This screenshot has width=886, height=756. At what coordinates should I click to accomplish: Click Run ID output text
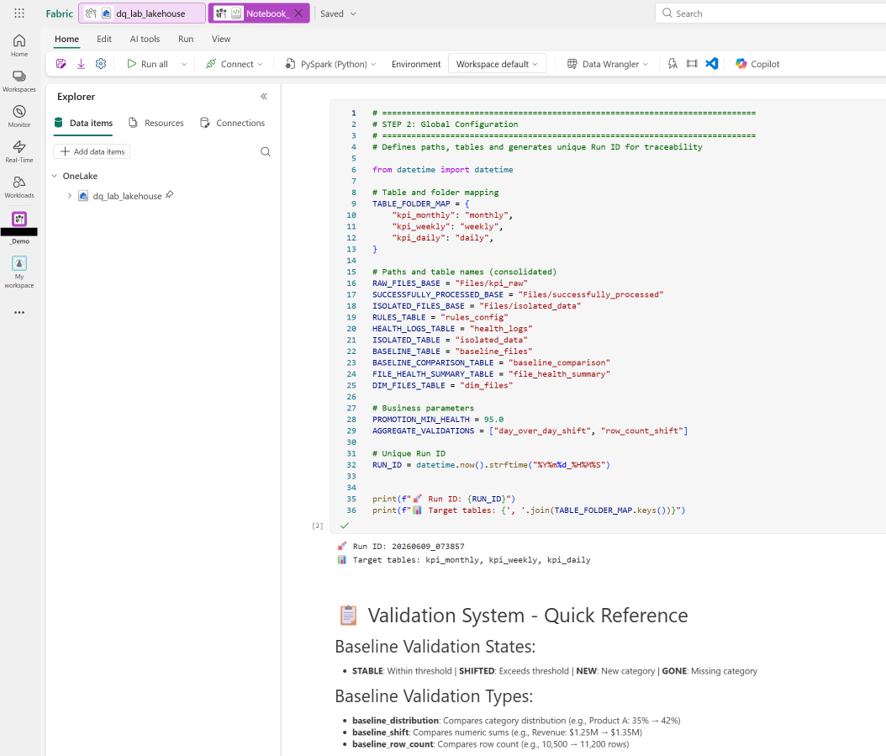coord(409,546)
